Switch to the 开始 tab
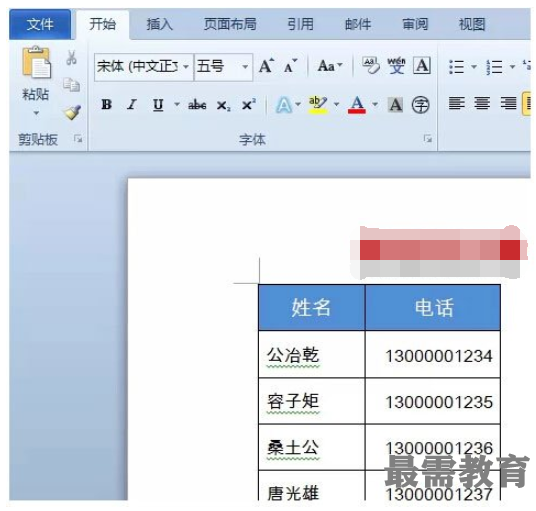Screen dimensions: 536x511 (x=103, y=24)
